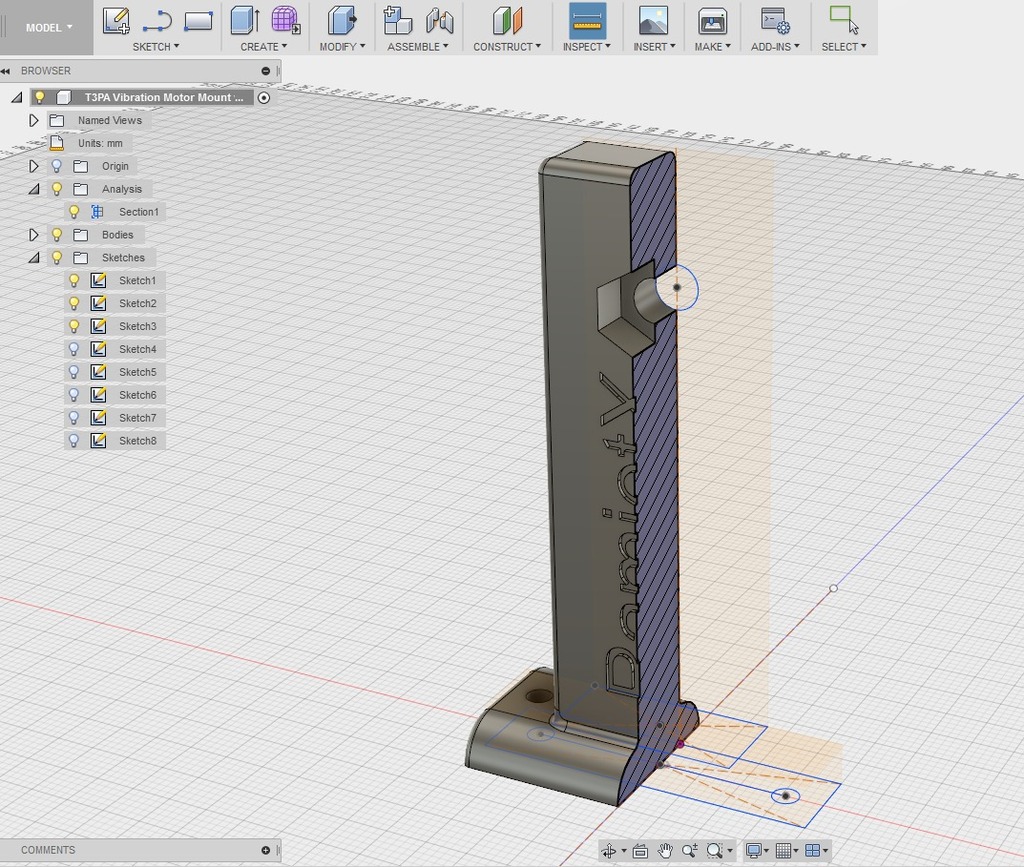1024x867 pixels.
Task: Select the Joint tool icon
Action: pos(440,20)
